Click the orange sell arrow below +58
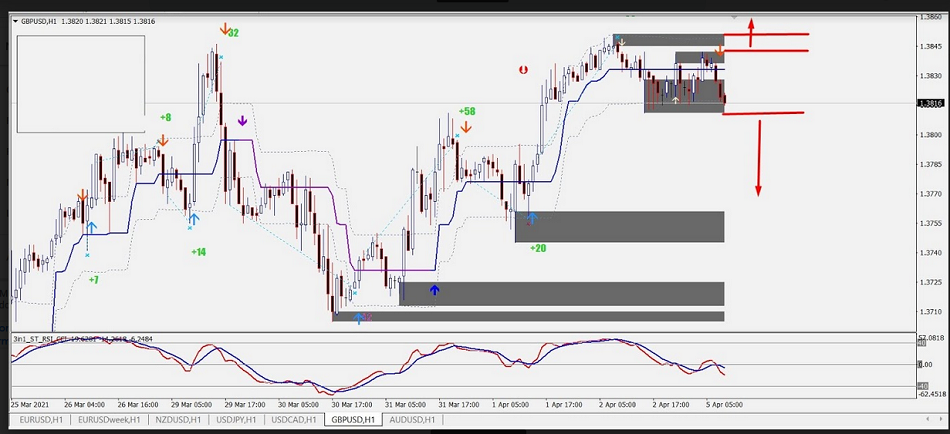Image resolution: width=950 pixels, height=434 pixels. point(466,128)
